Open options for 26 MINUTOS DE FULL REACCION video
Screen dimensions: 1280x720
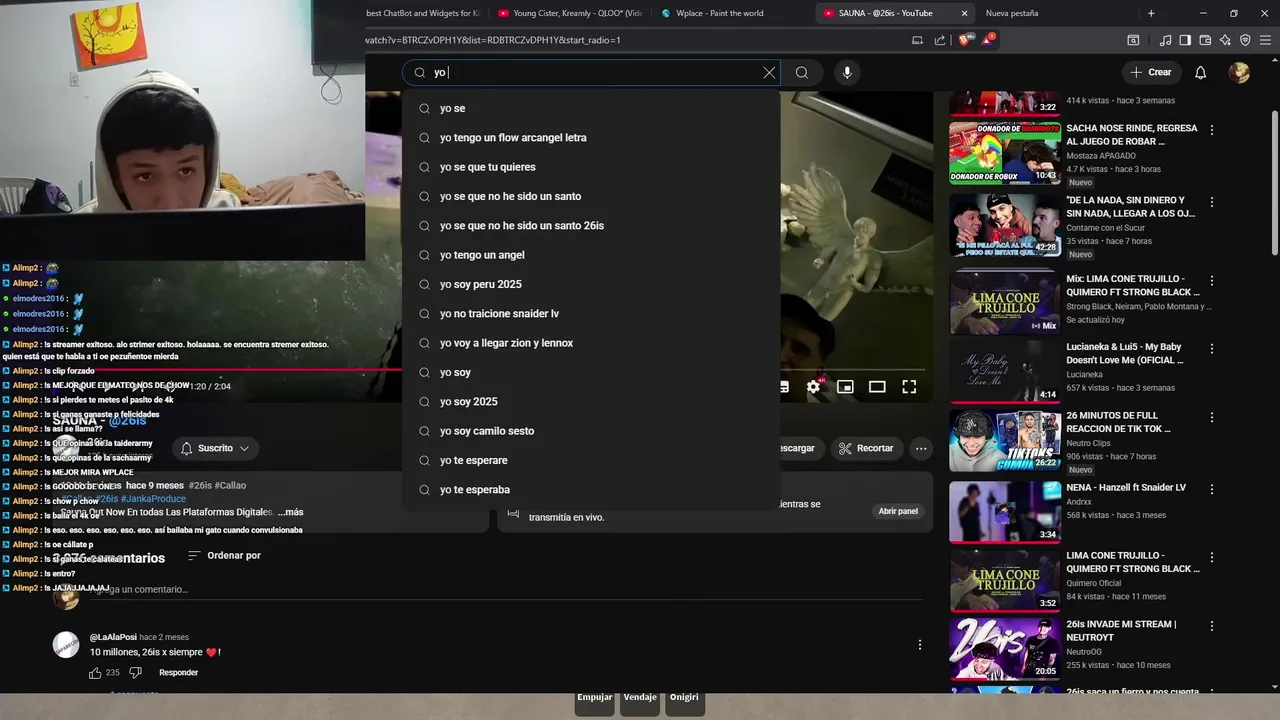pyautogui.click(x=1212, y=417)
